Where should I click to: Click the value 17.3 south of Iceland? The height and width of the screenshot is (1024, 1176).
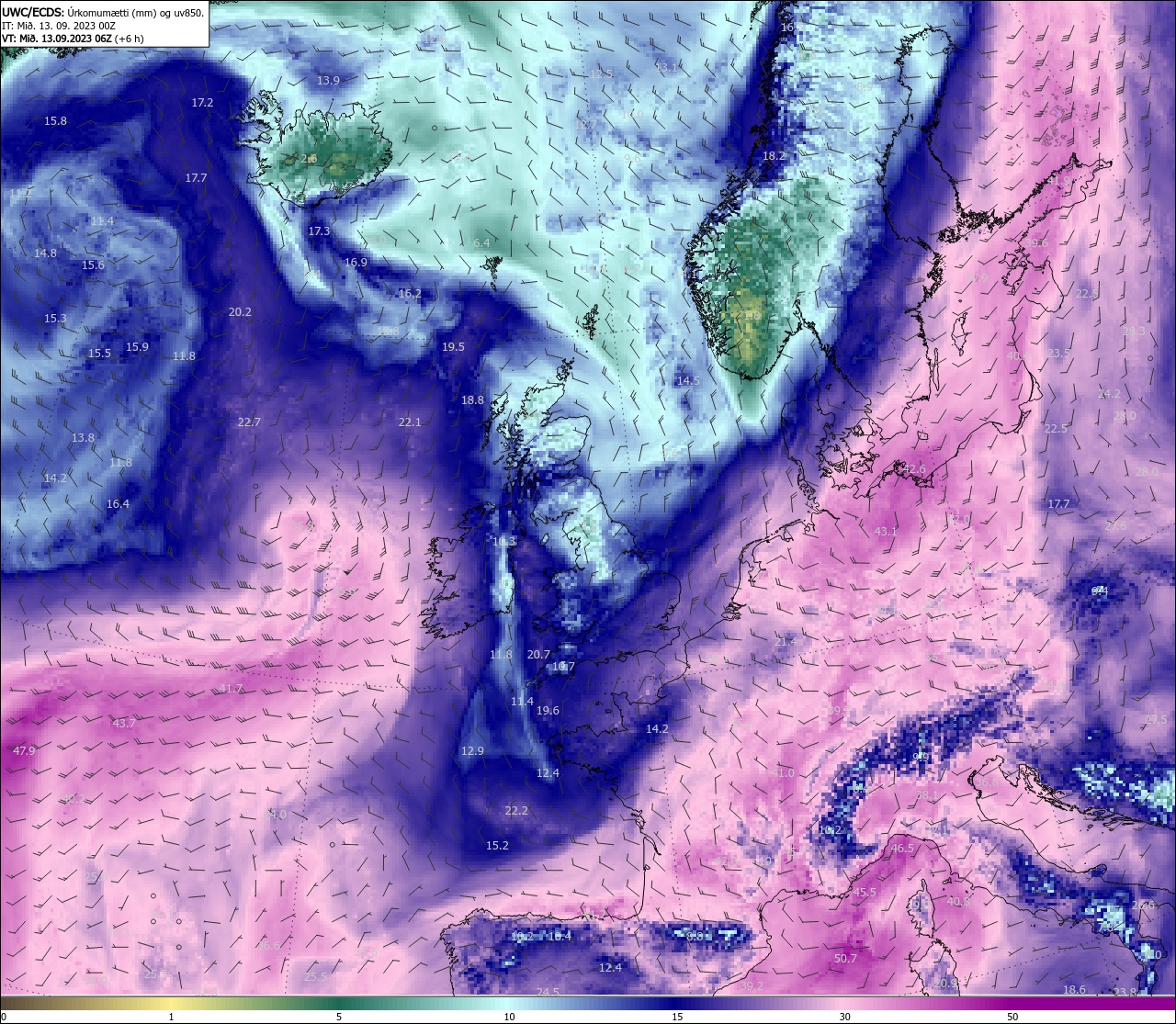pyautogui.click(x=319, y=231)
